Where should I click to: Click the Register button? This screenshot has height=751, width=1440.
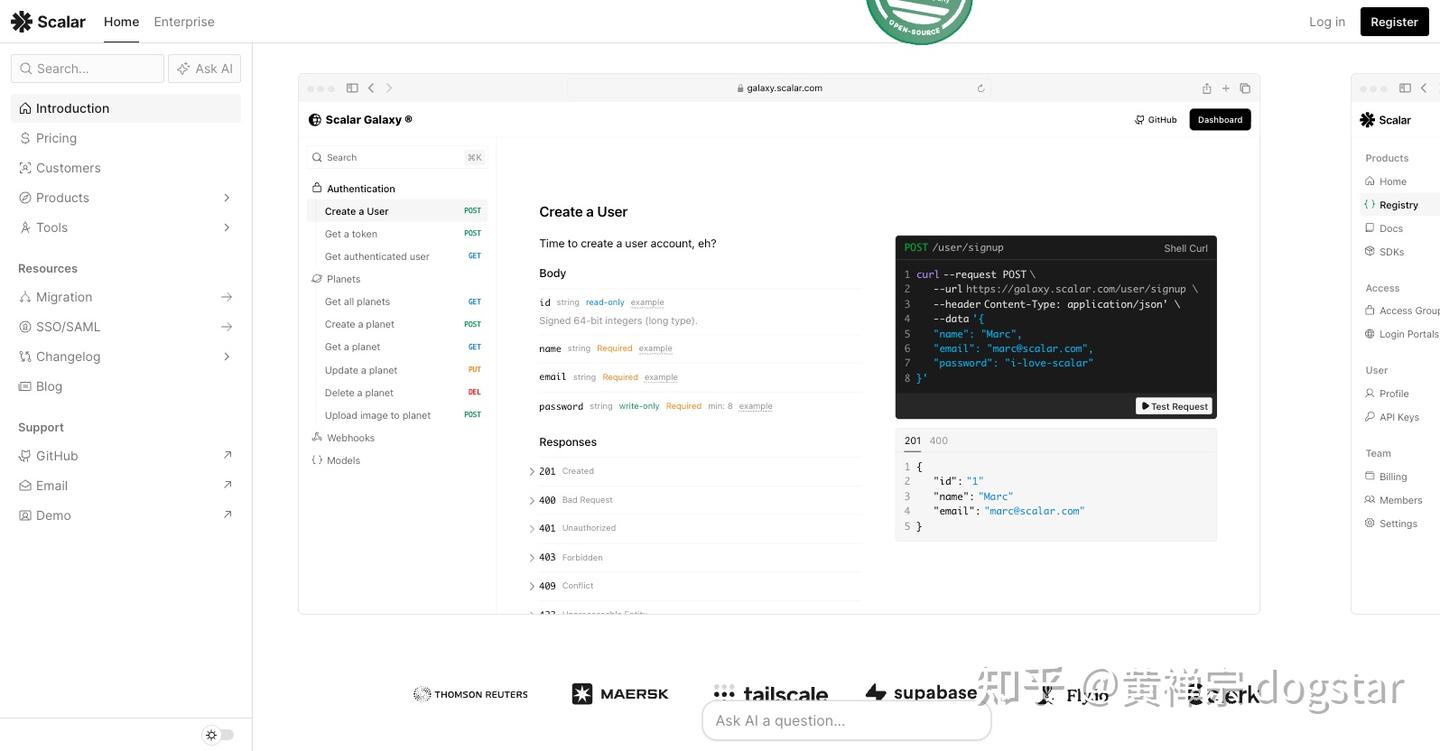(x=1394, y=22)
